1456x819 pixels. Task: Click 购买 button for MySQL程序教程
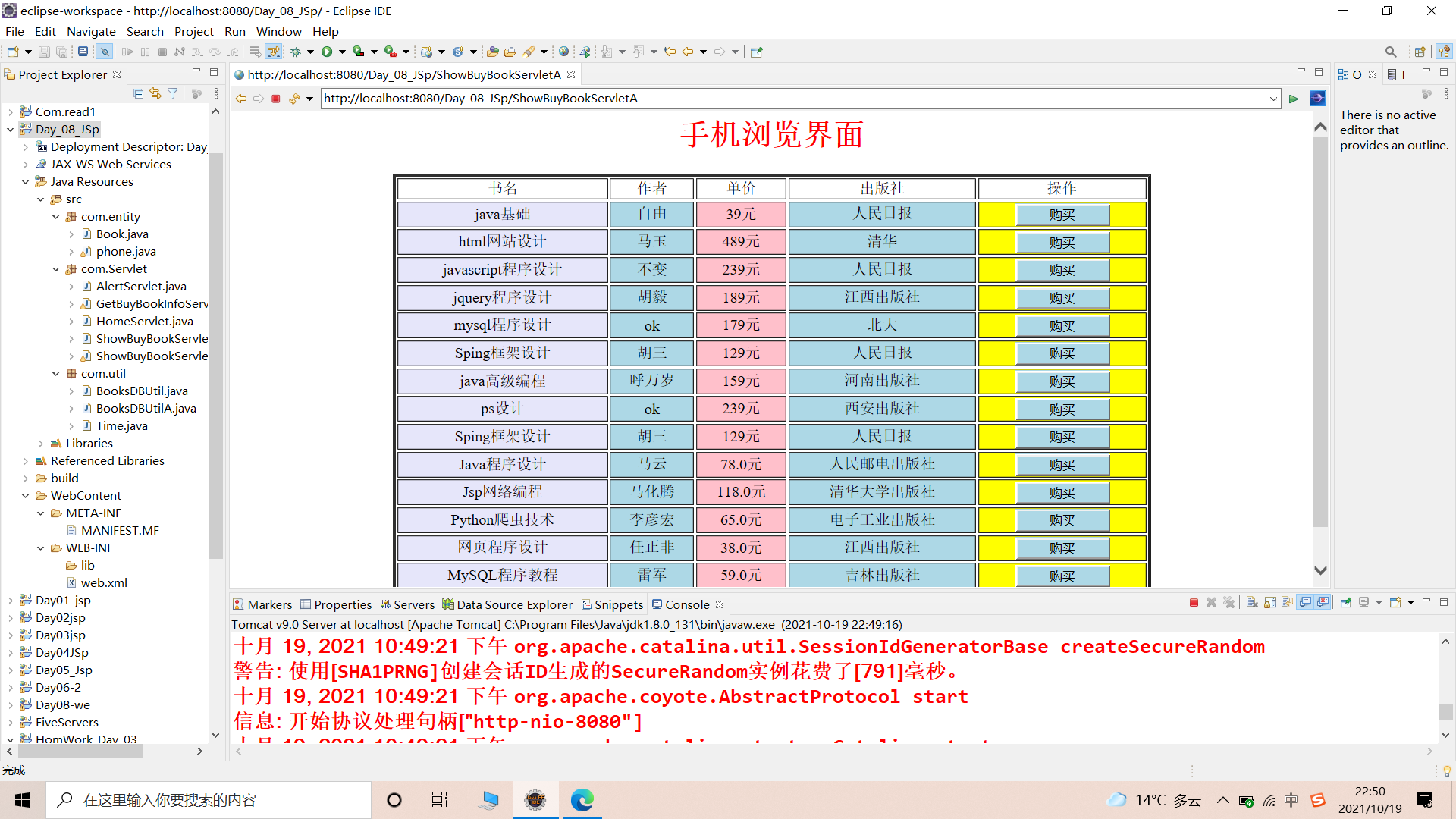click(x=1061, y=575)
